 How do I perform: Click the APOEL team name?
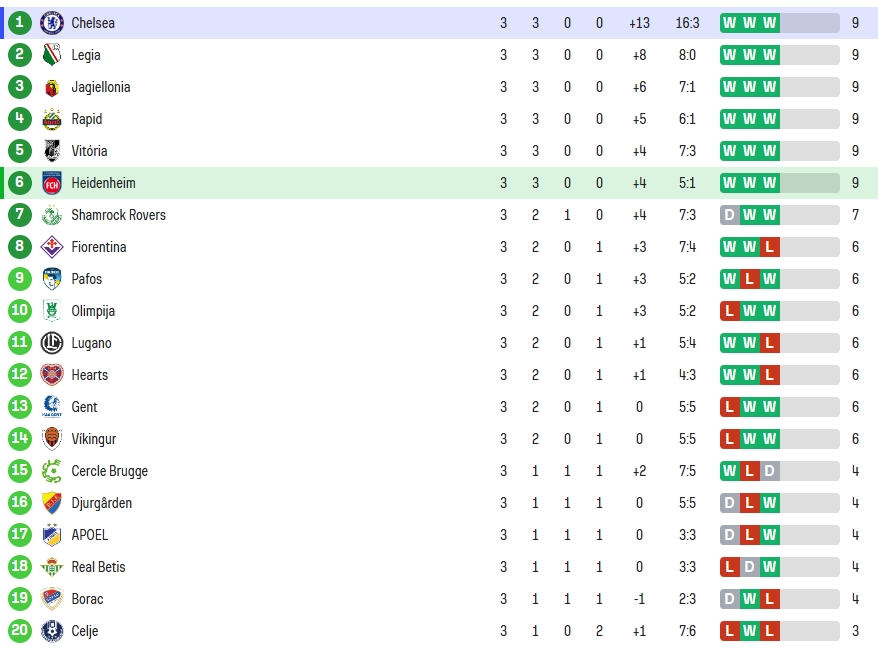pos(90,535)
